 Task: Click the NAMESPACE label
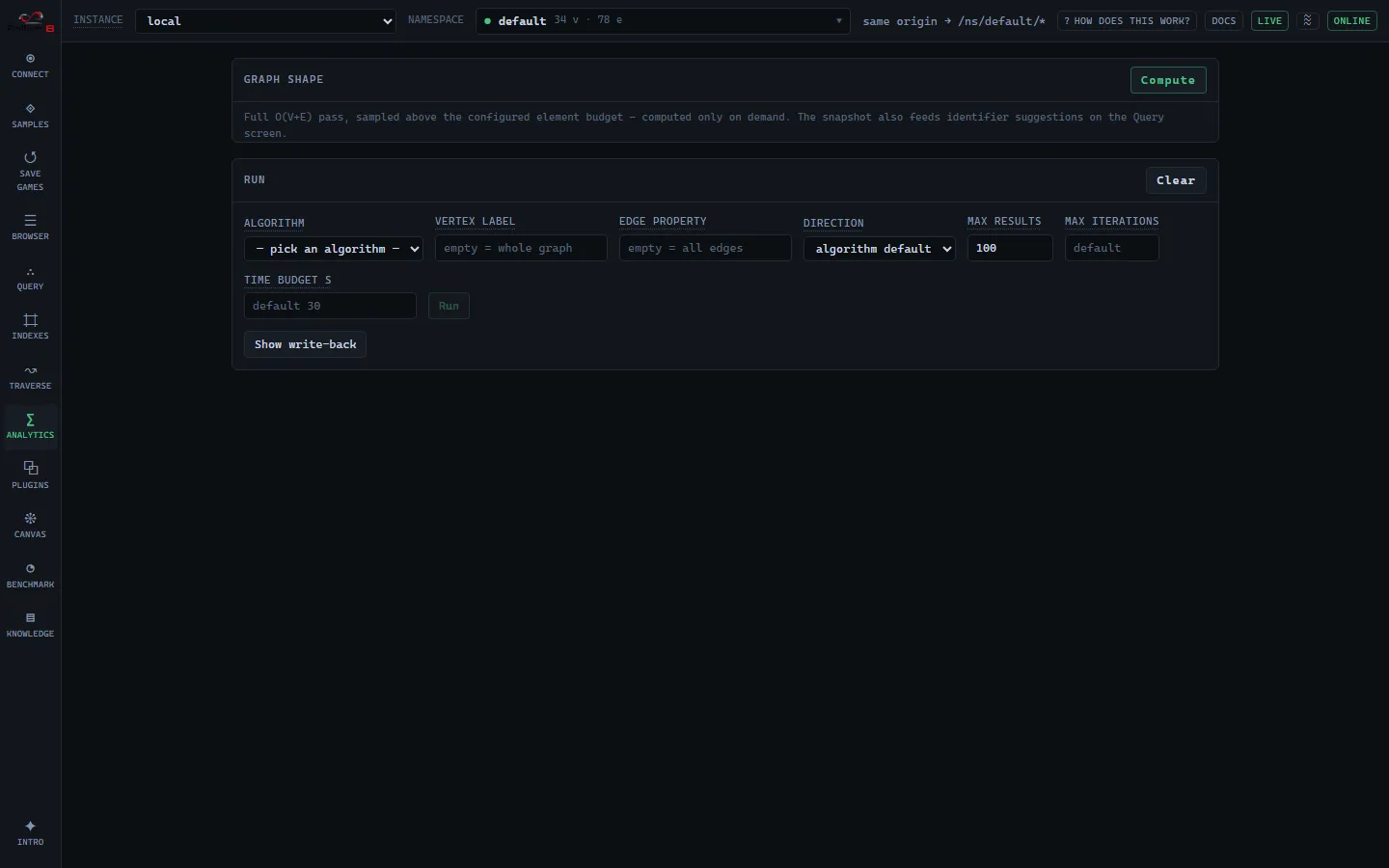pos(436,19)
